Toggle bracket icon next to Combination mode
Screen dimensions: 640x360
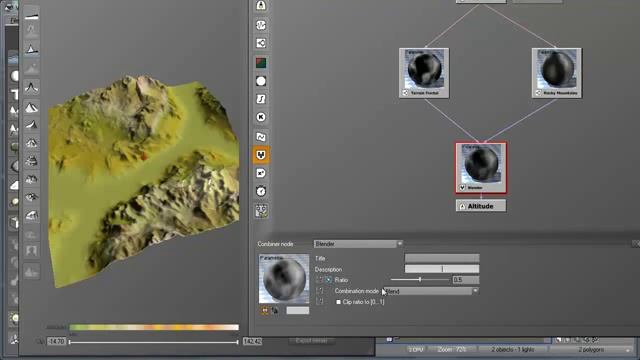320,291
